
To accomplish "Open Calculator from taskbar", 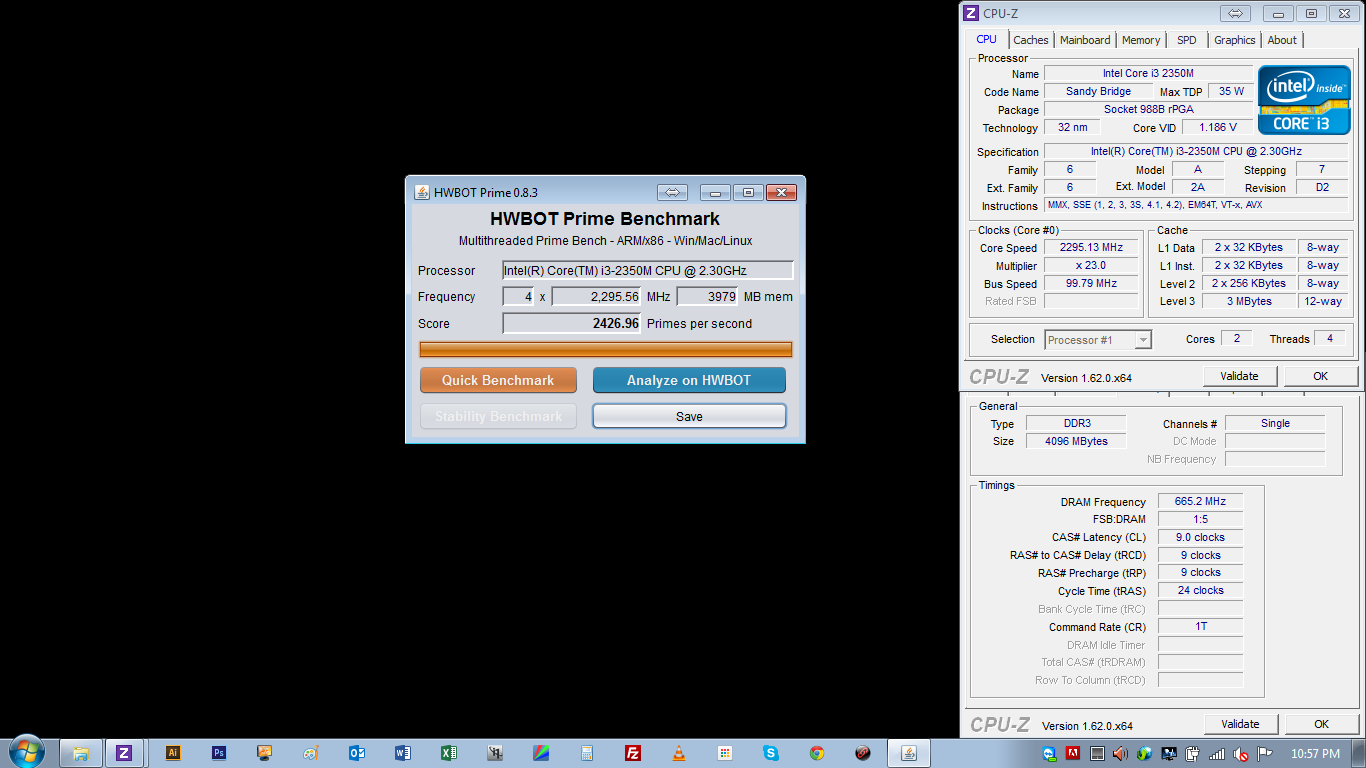I will 587,753.
